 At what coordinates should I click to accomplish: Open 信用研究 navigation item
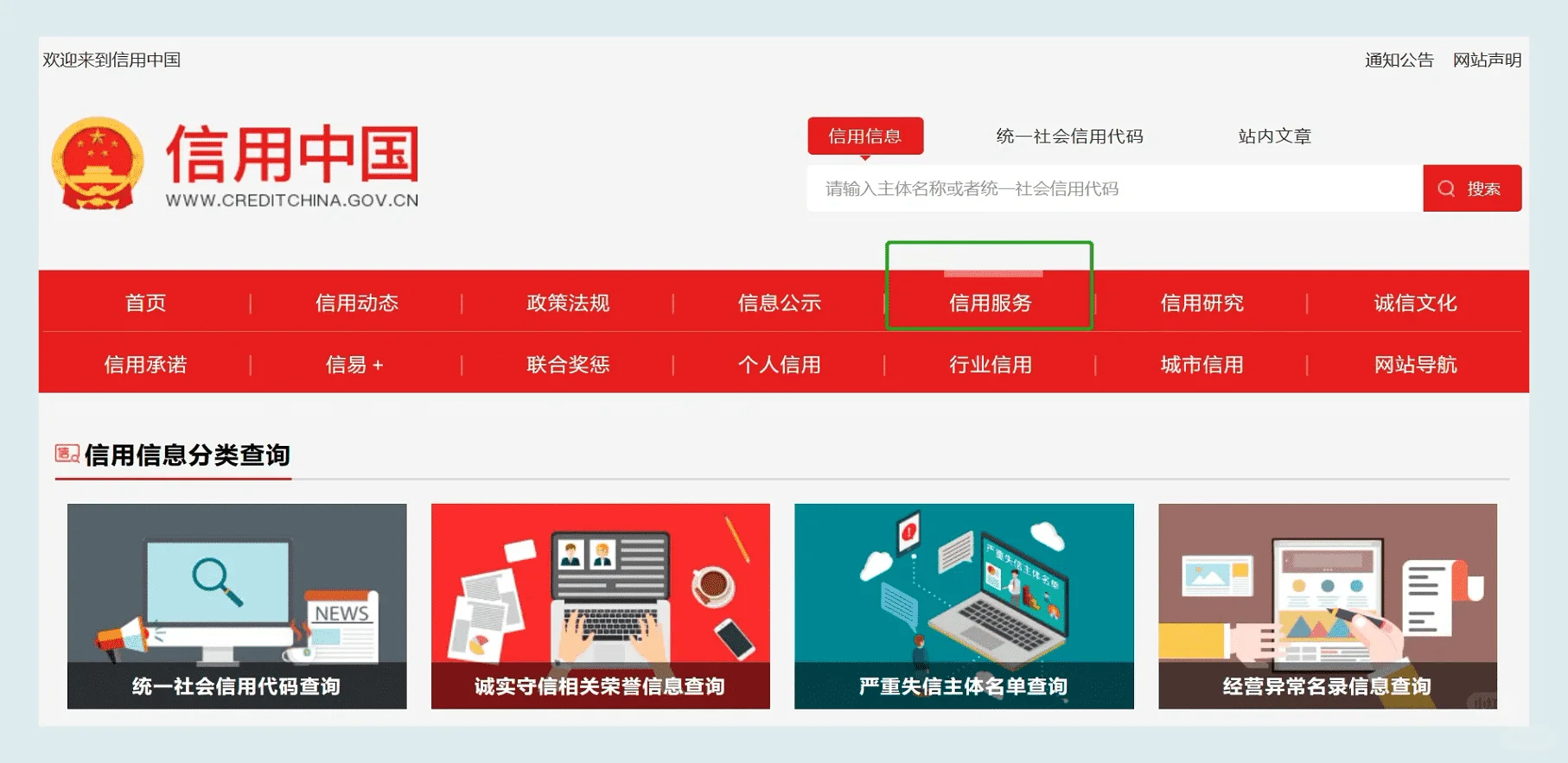(x=1202, y=302)
